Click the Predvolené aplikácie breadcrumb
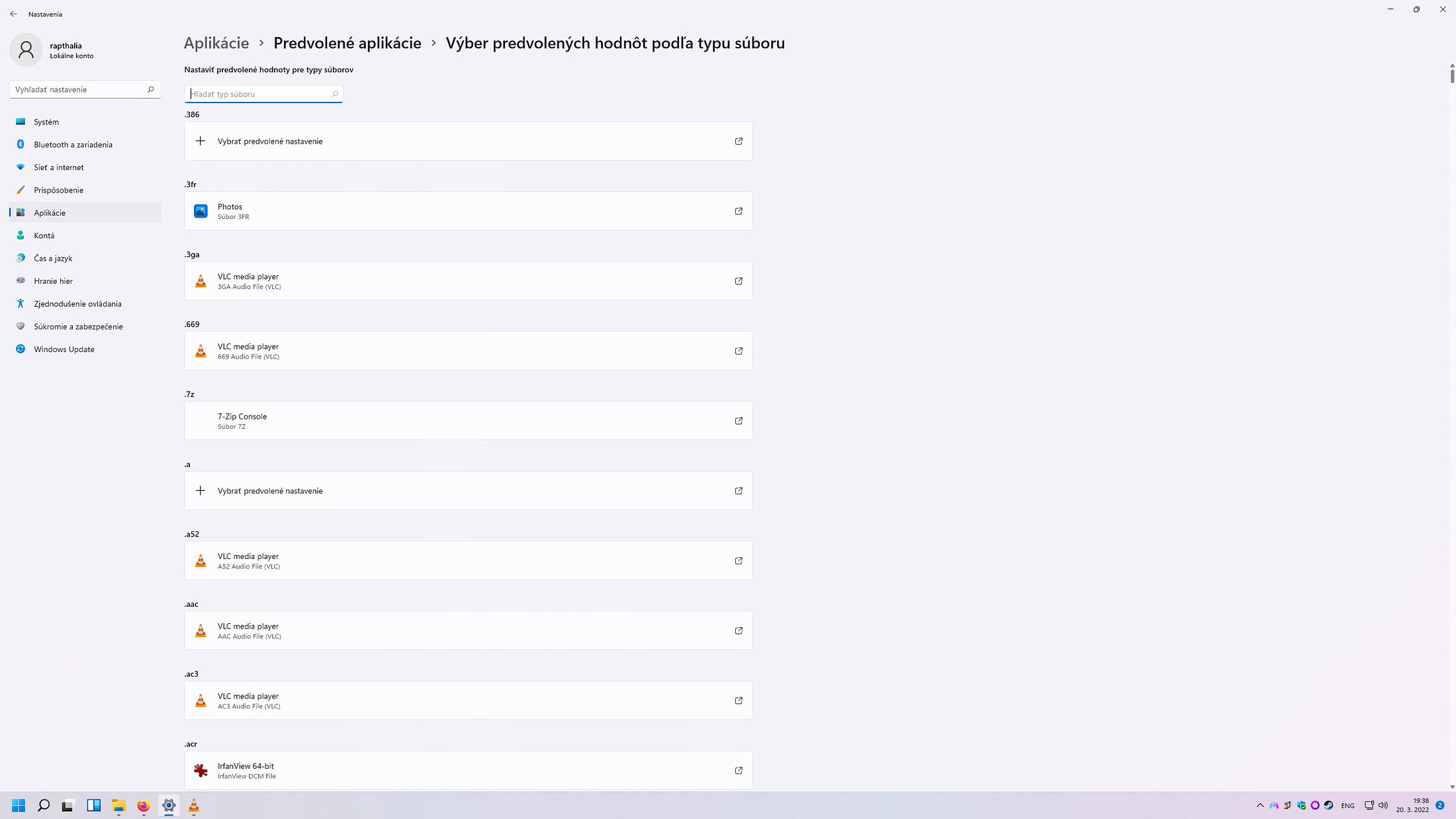Screen dimensions: 1456x819 pyautogui.click(x=347, y=43)
